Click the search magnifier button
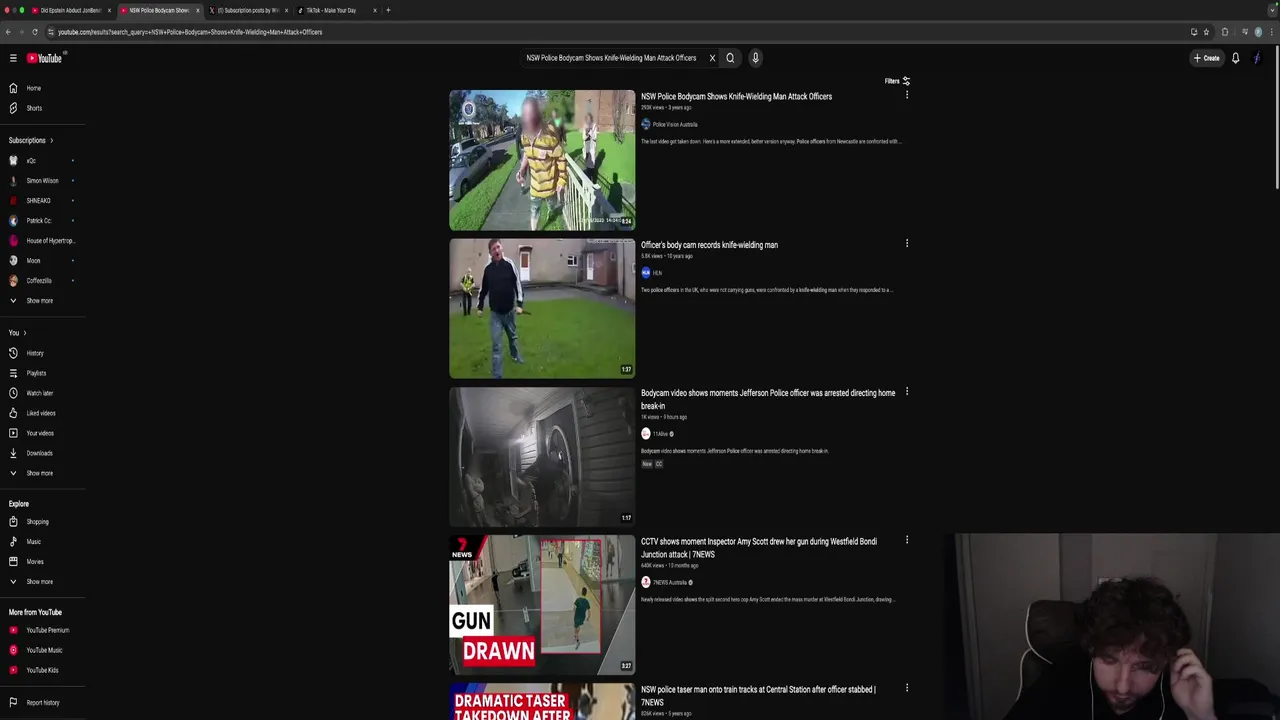Viewport: 1280px width, 720px height. pos(730,58)
